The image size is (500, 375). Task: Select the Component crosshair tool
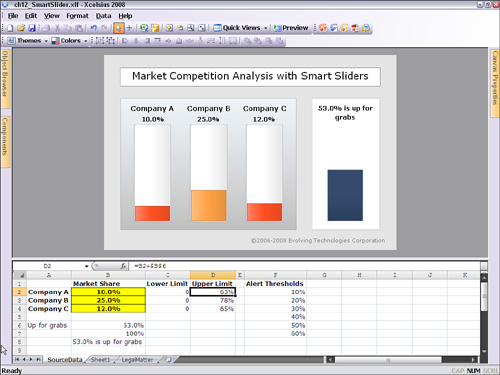pos(129,28)
